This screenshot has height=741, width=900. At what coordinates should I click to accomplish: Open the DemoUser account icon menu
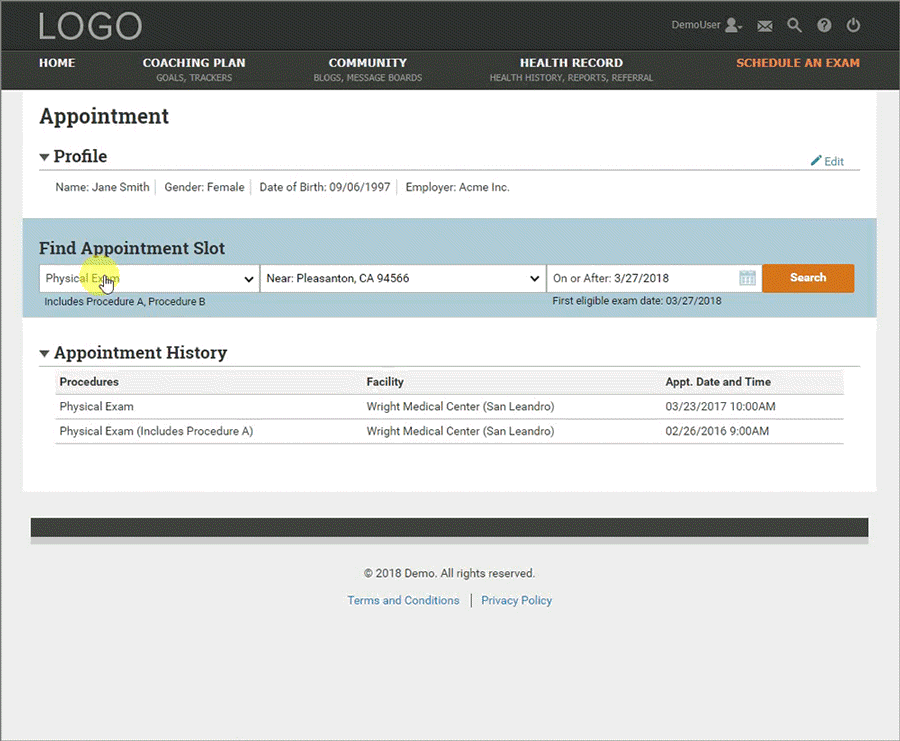[734, 25]
